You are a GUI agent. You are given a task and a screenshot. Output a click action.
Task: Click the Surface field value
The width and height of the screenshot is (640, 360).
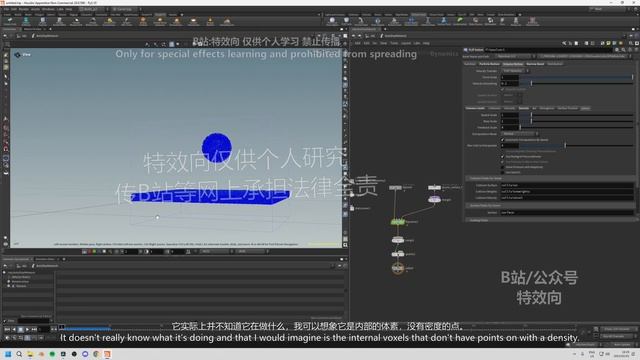(567, 213)
